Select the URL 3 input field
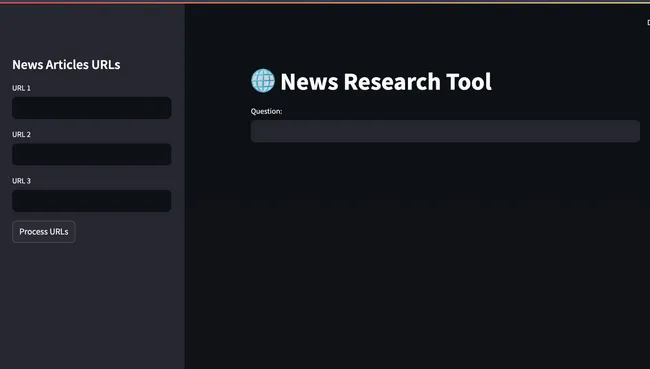 (x=92, y=201)
